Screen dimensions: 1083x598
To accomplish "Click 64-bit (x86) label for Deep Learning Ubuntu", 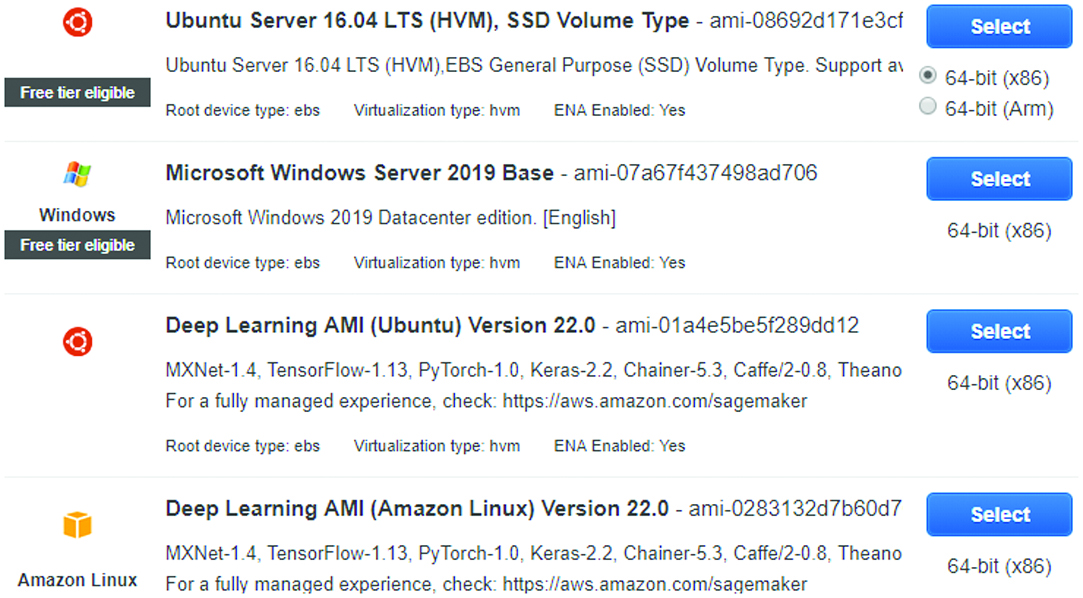I will (x=999, y=383).
